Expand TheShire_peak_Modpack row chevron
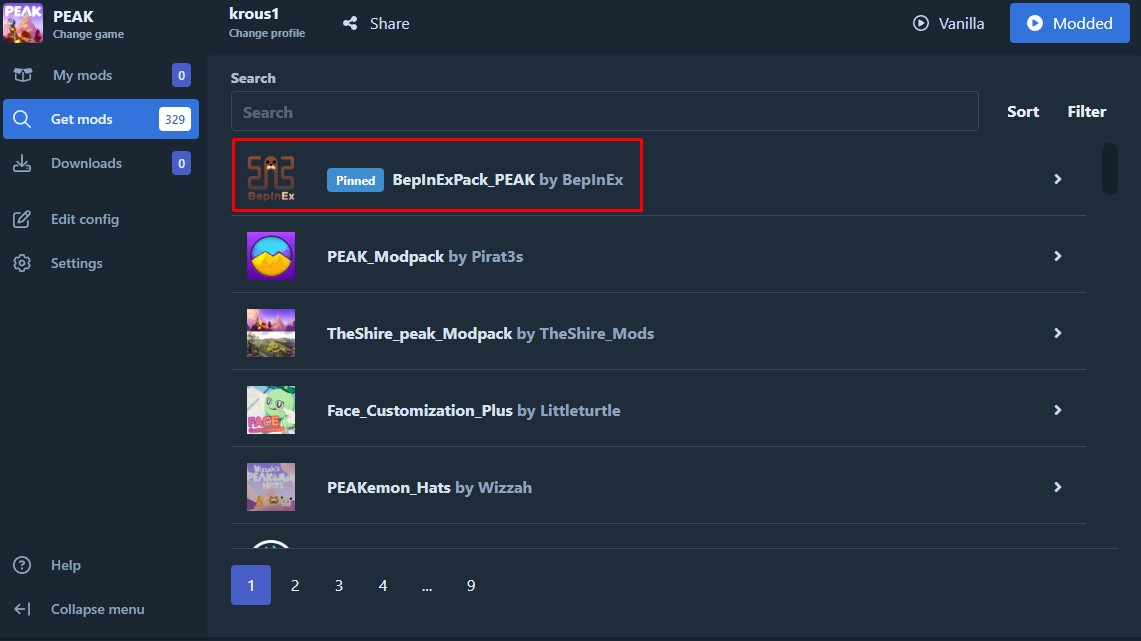The height and width of the screenshot is (641, 1141). (1057, 333)
